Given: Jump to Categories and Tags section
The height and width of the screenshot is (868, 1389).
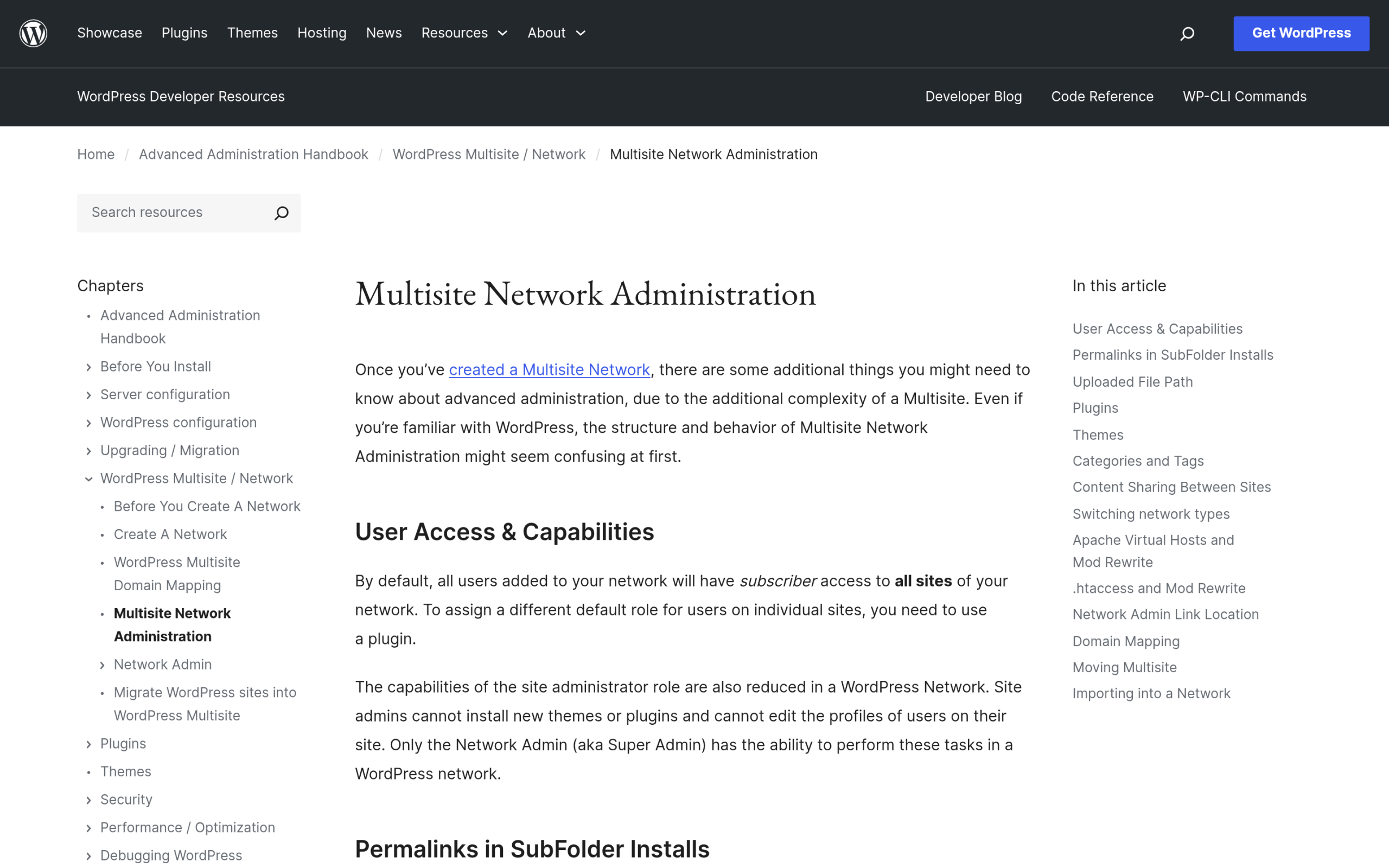Looking at the screenshot, I should (1138, 461).
